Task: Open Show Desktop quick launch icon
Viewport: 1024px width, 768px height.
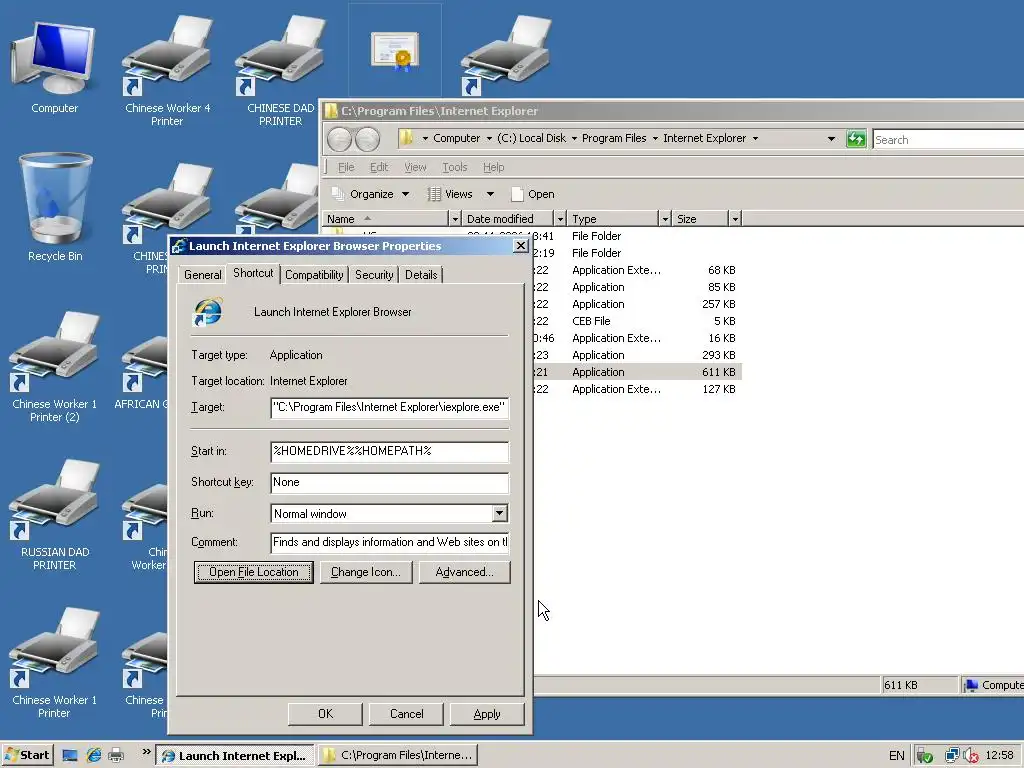Action: coord(69,756)
